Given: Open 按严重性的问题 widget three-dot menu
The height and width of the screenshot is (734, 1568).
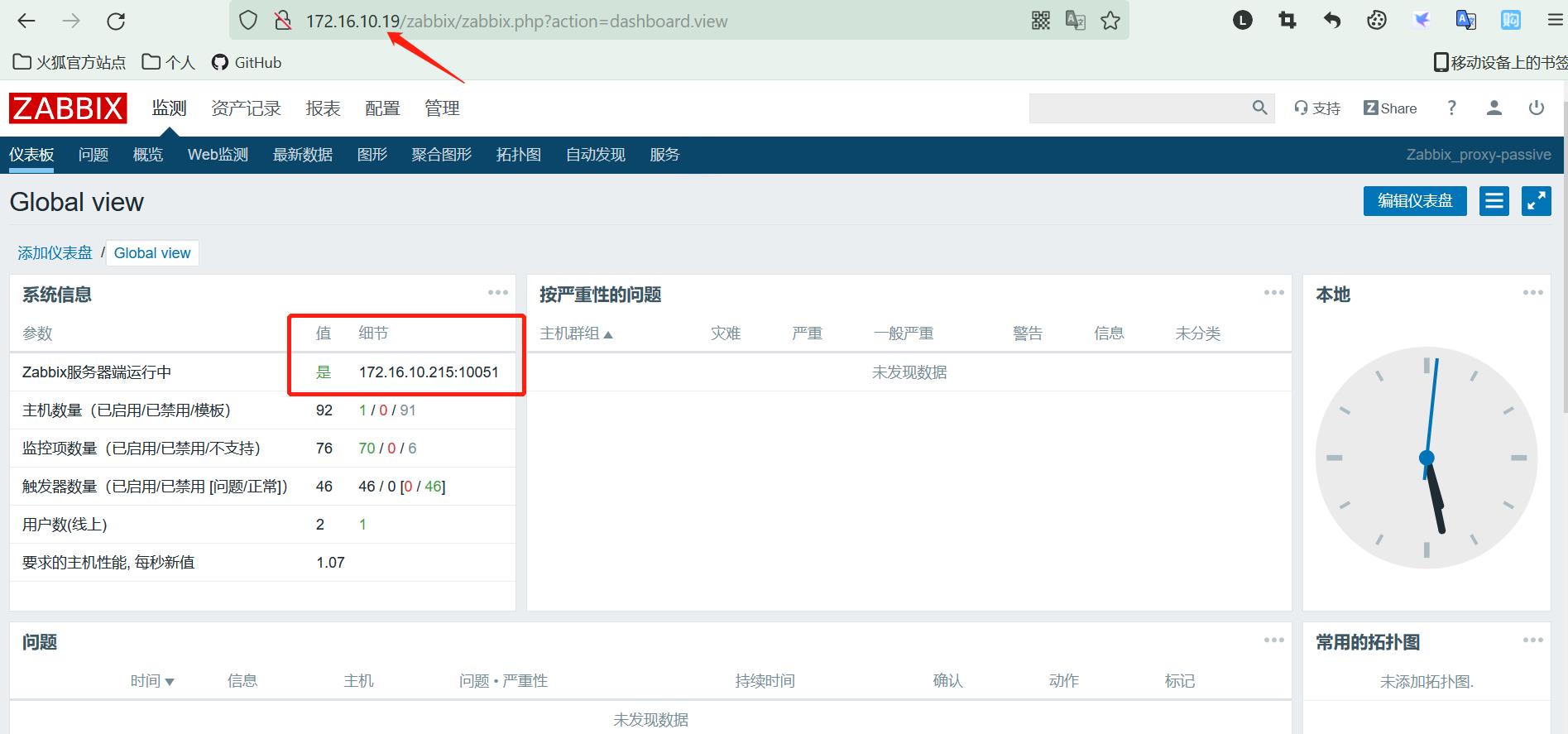Looking at the screenshot, I should click(x=1274, y=292).
